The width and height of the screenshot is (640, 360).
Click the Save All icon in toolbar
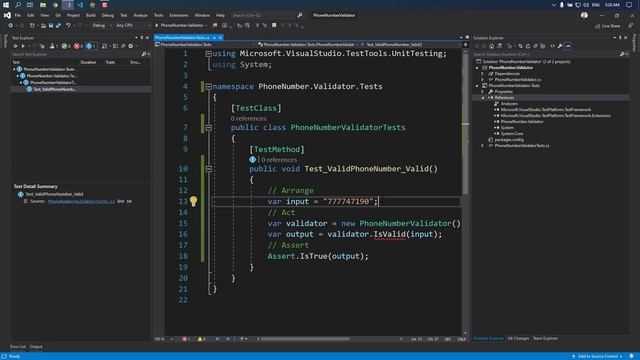(58, 25)
